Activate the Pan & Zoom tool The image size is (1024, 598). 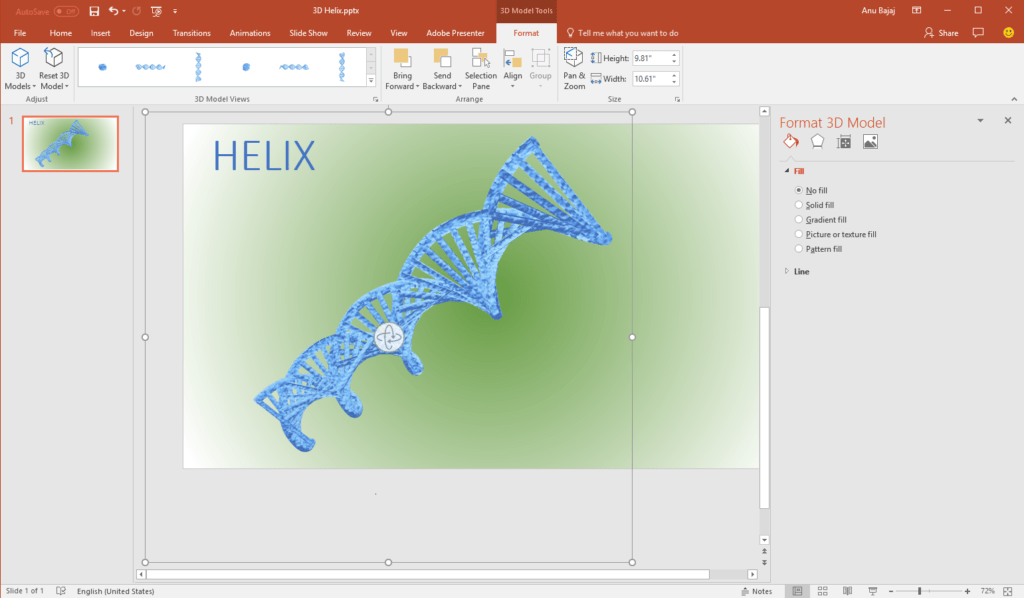pos(574,69)
